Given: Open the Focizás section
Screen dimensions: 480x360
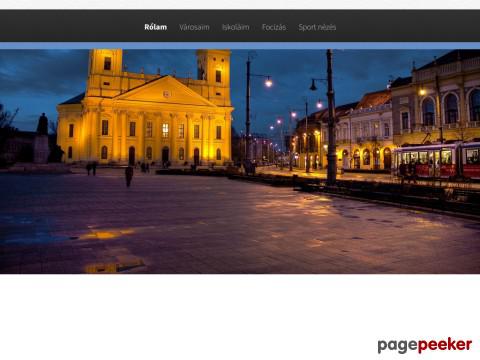Looking at the screenshot, I should [274, 27].
